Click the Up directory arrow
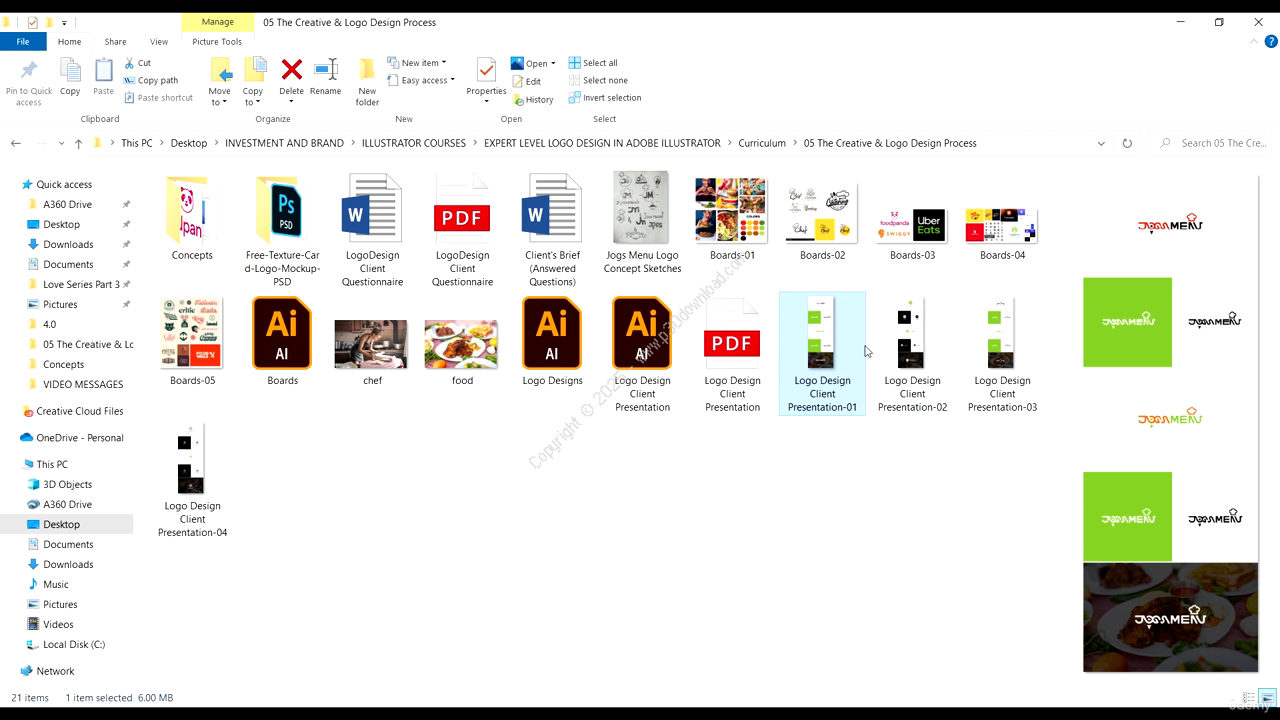1280x720 pixels. coord(78,143)
